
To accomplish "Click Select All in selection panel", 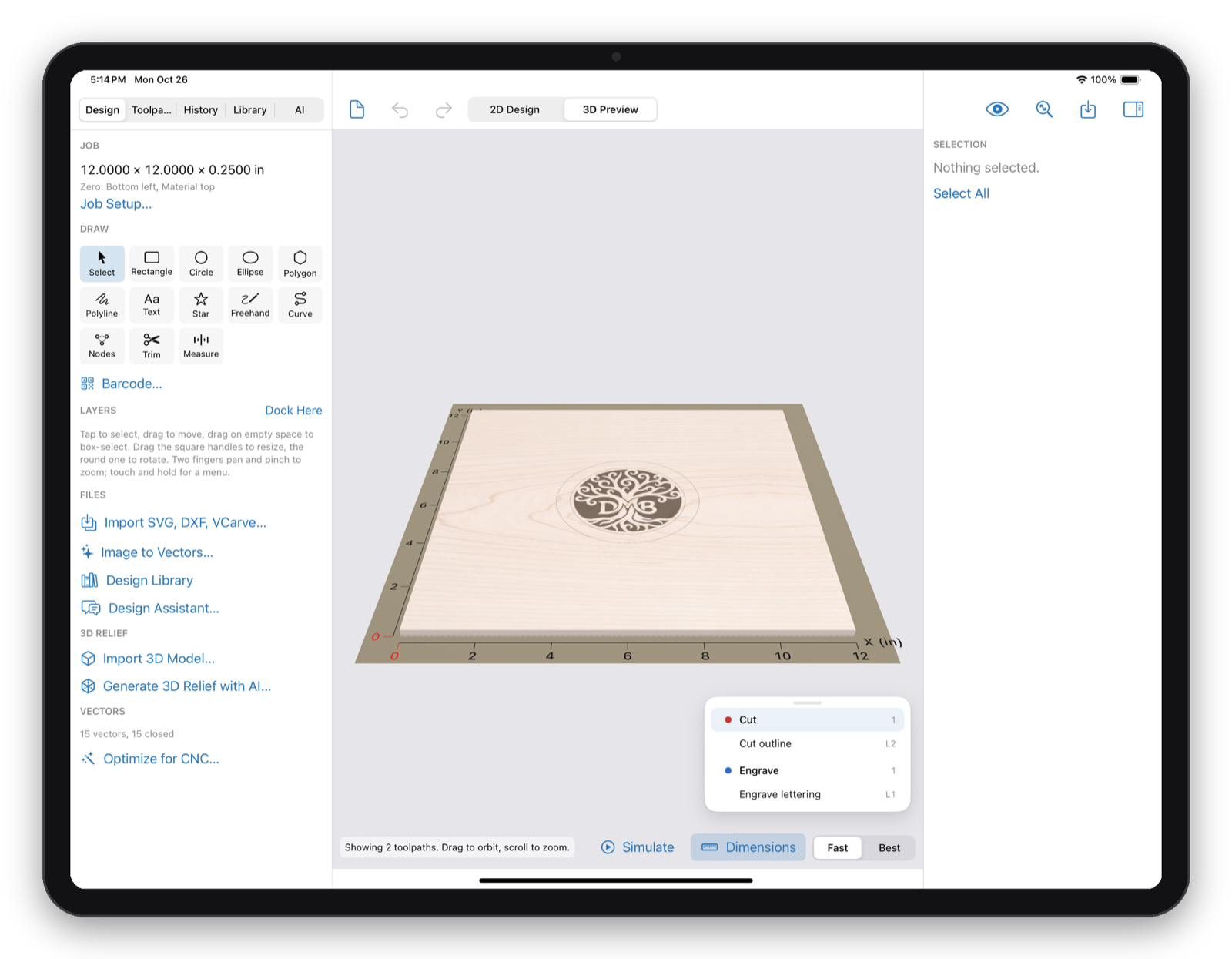I will pyautogui.click(x=961, y=194).
